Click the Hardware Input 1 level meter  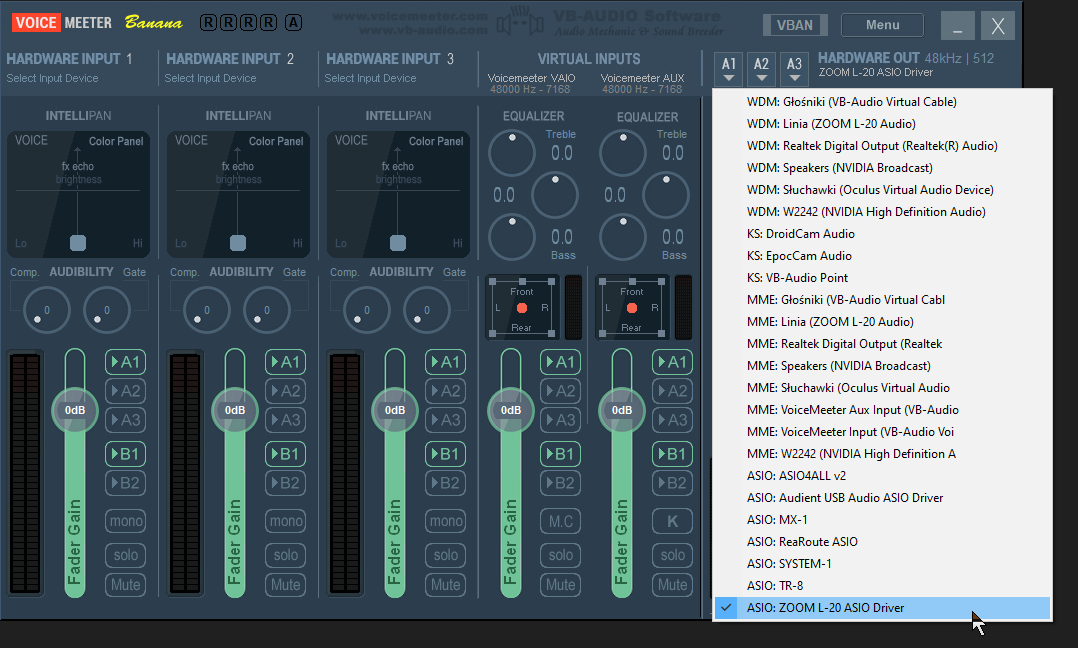[x=25, y=473]
